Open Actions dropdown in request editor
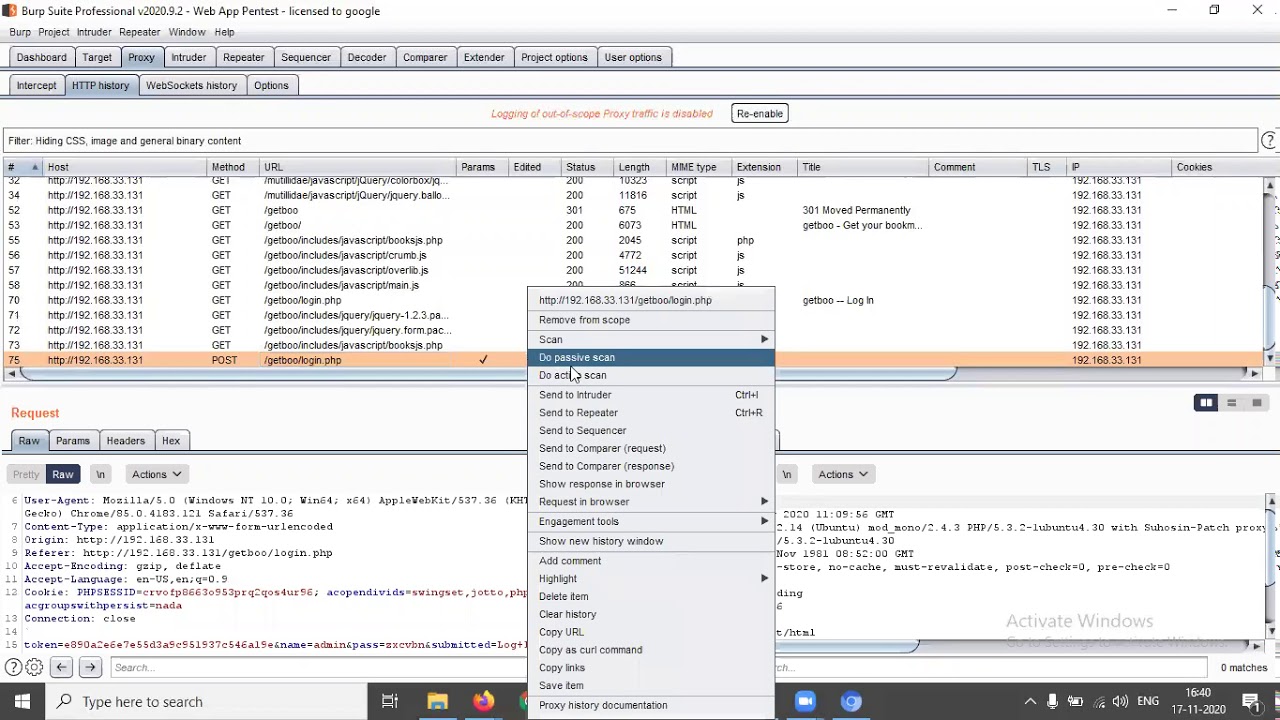1280x720 pixels. coord(156,474)
